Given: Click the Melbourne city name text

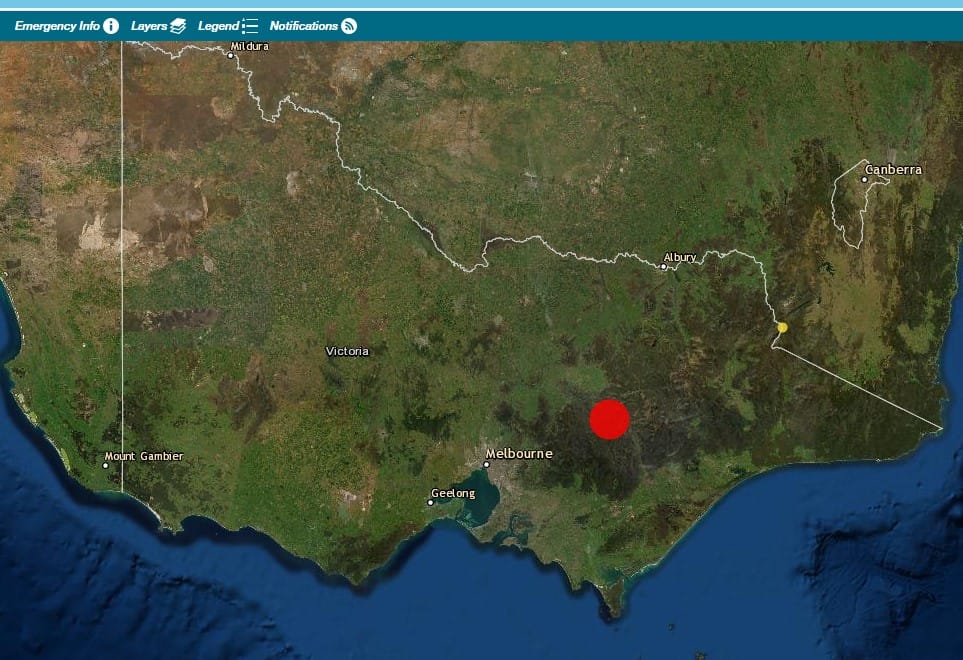Looking at the screenshot, I should [519, 453].
